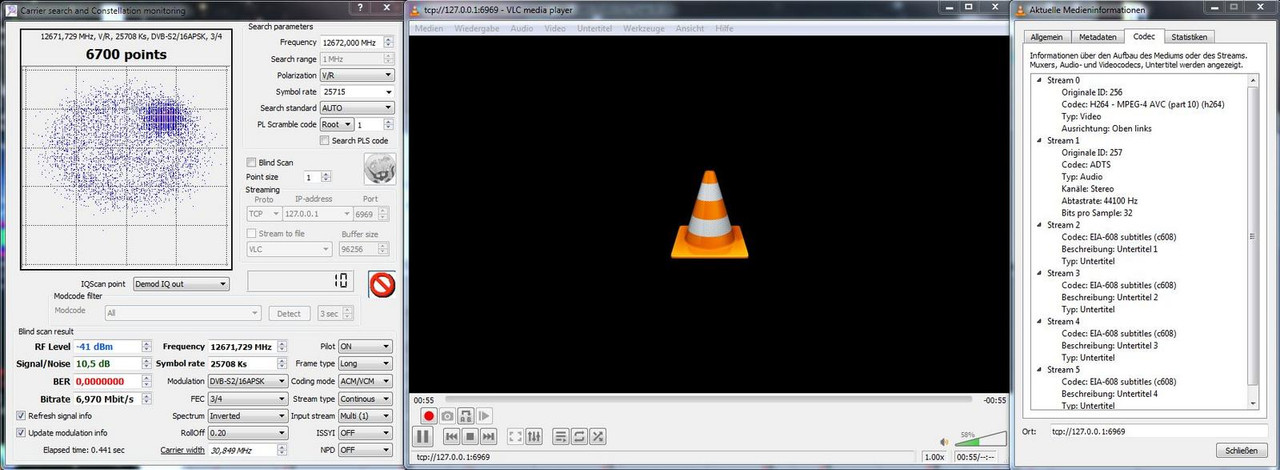Viewport: 1280px width, 470px height.
Task: Open the Symbol rate 25715 dropdown
Action: [x=356, y=92]
